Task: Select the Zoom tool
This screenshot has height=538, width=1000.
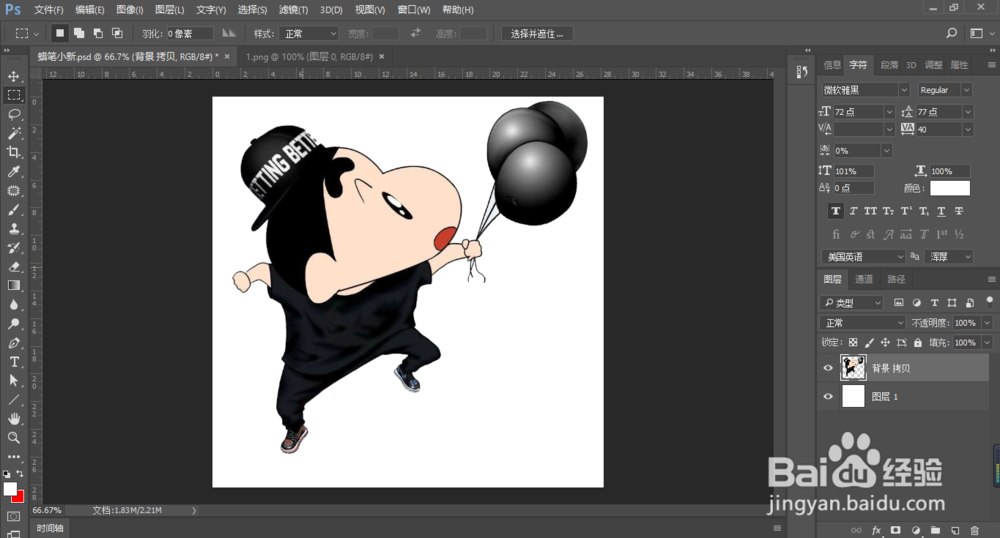Action: pos(13,438)
